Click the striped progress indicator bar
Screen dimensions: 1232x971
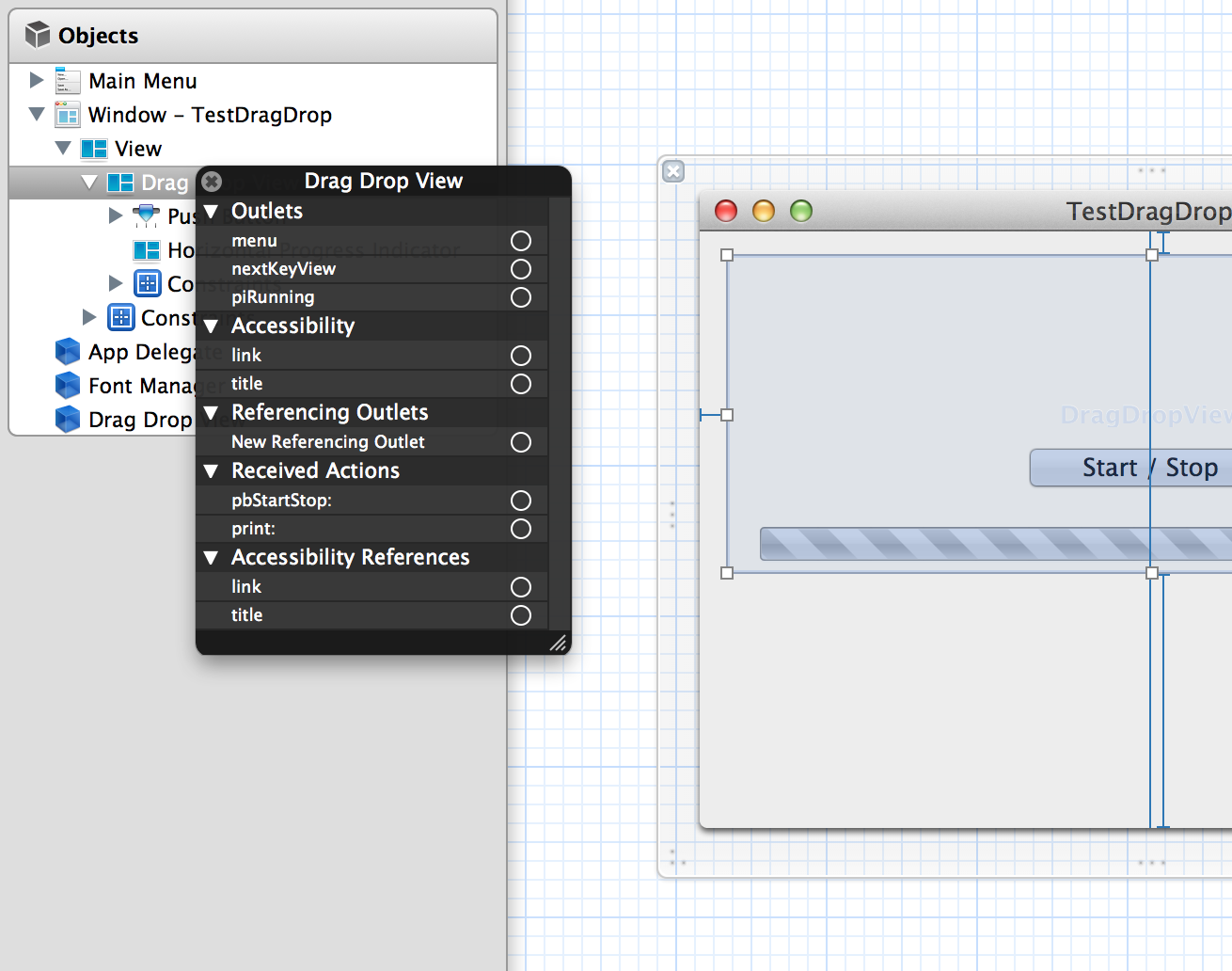coord(996,544)
